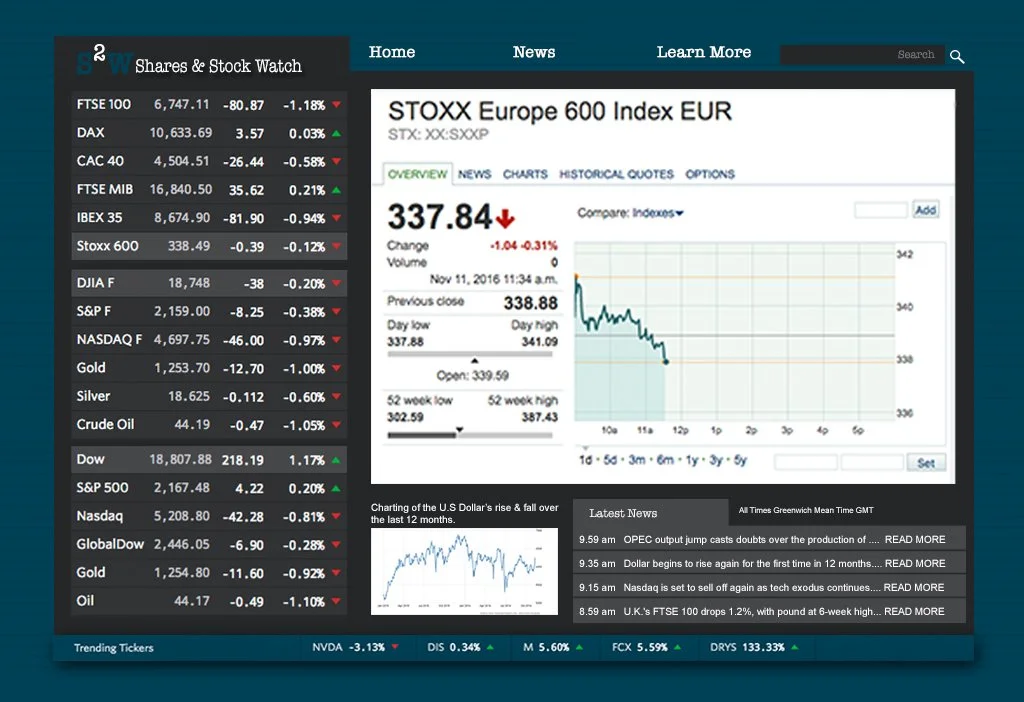Click the red down arrow on GlobalDow row
Image resolution: width=1024 pixels, height=702 pixels.
coord(336,544)
